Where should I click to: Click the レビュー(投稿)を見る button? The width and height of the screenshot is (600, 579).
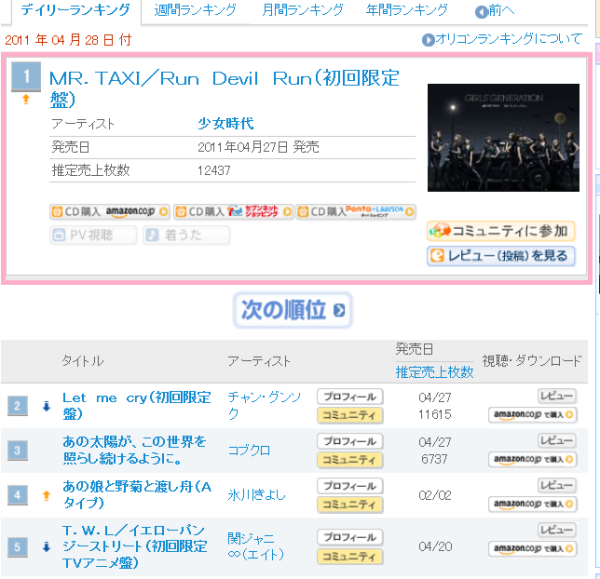tap(500, 257)
